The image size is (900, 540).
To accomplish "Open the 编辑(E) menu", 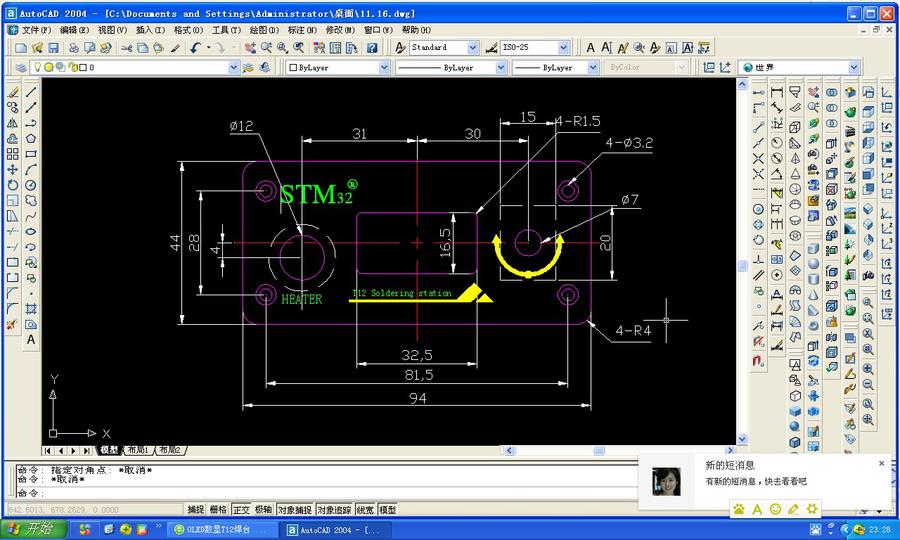I will (x=75, y=30).
